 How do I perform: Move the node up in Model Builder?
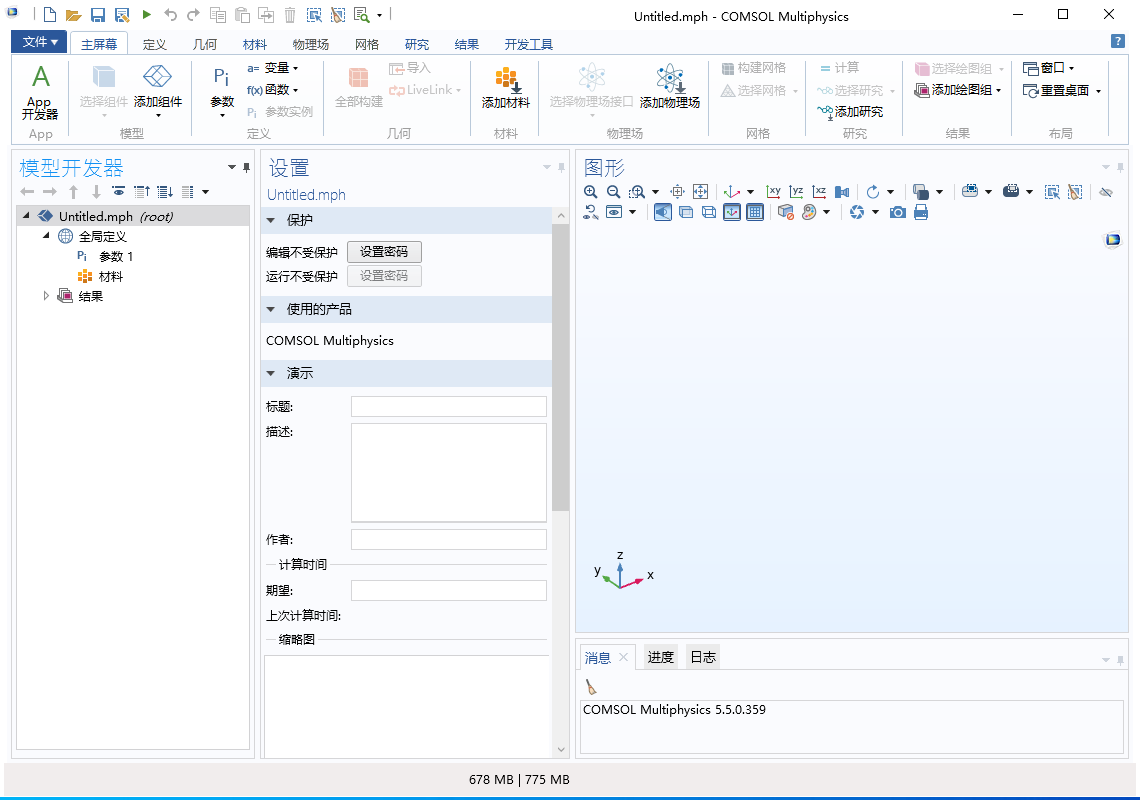(73, 192)
